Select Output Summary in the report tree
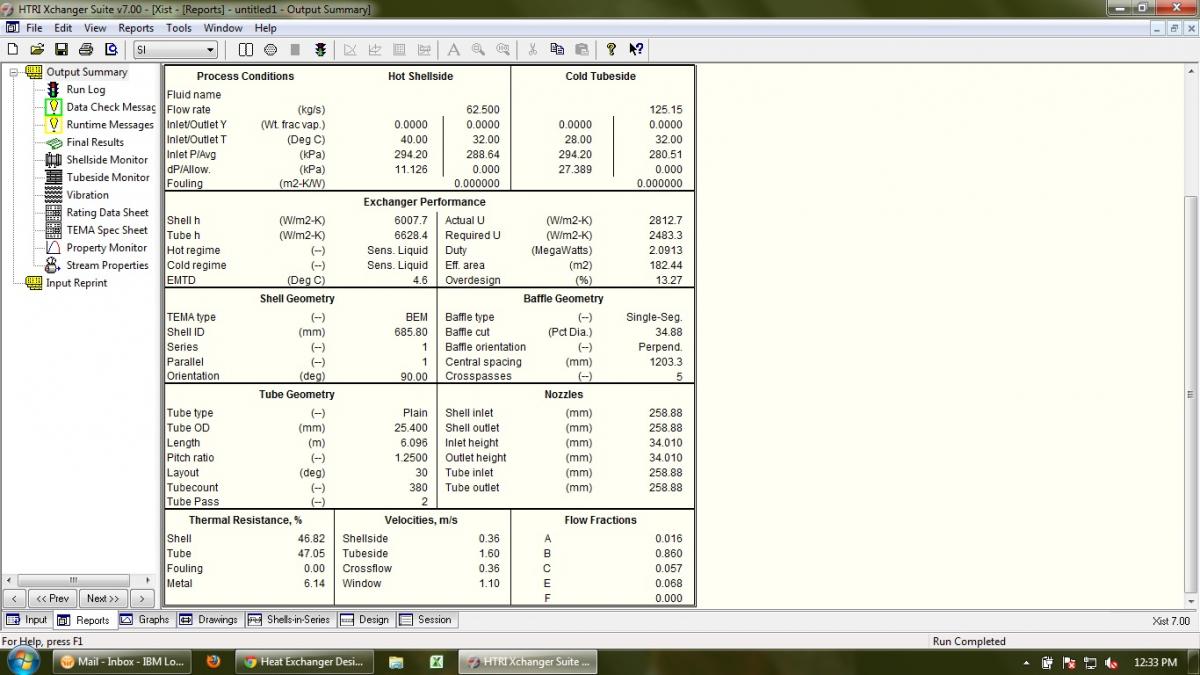 (87, 72)
